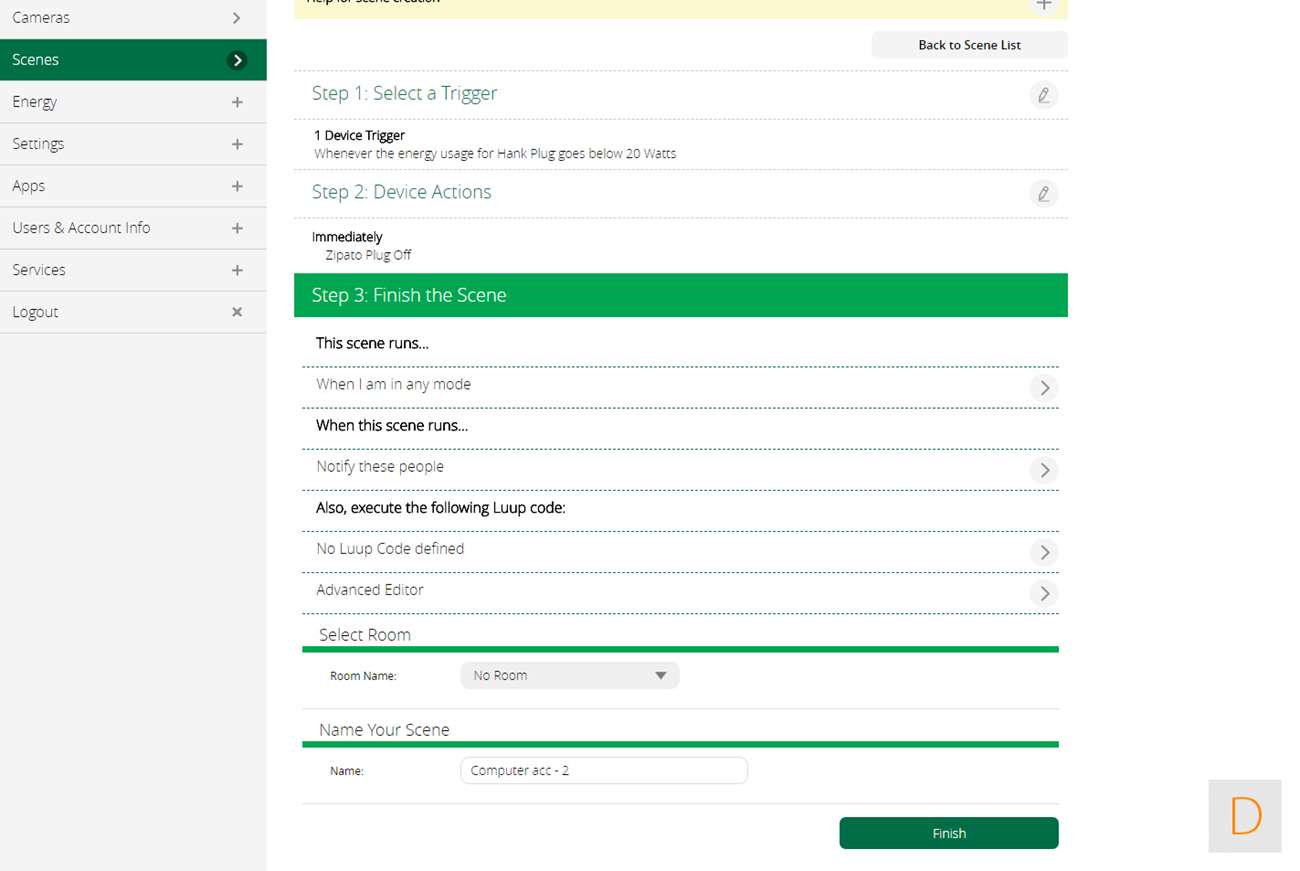The height and width of the screenshot is (871, 1300).
Task: Click the X icon beside Logout
Action: tap(237, 312)
